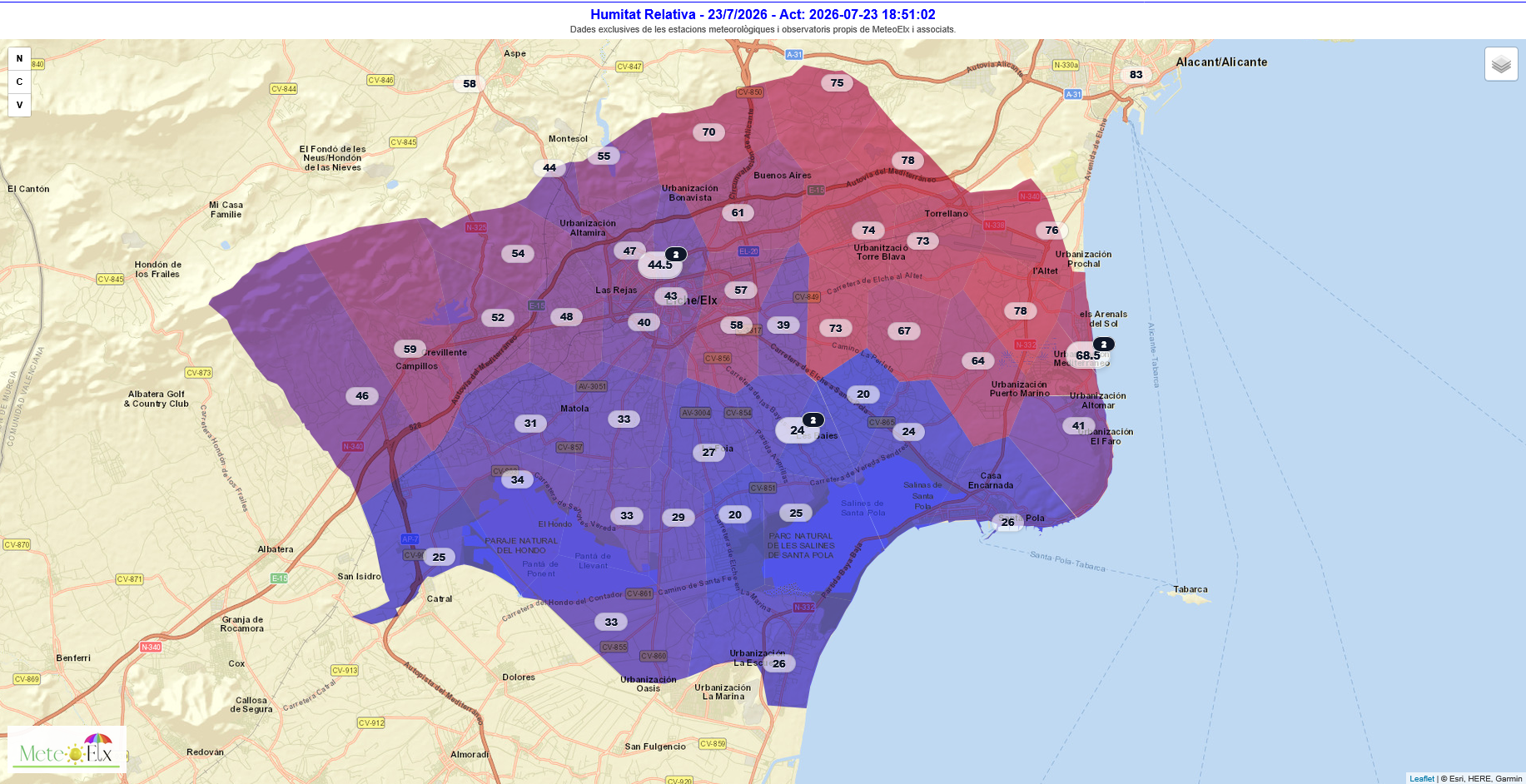Select the 64 humidity station marker
The height and width of the screenshot is (784, 1526).
tap(978, 360)
